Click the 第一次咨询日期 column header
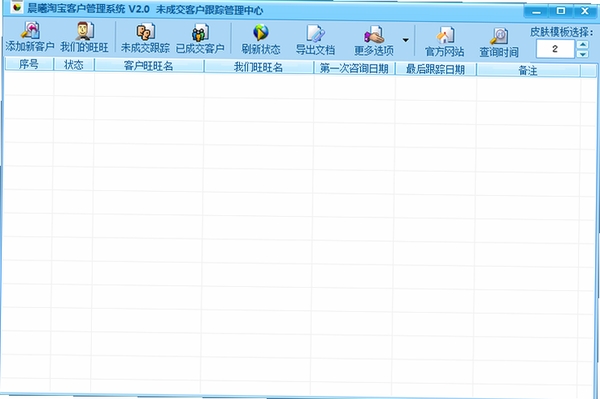The height and width of the screenshot is (399, 600). pyautogui.click(x=354, y=68)
